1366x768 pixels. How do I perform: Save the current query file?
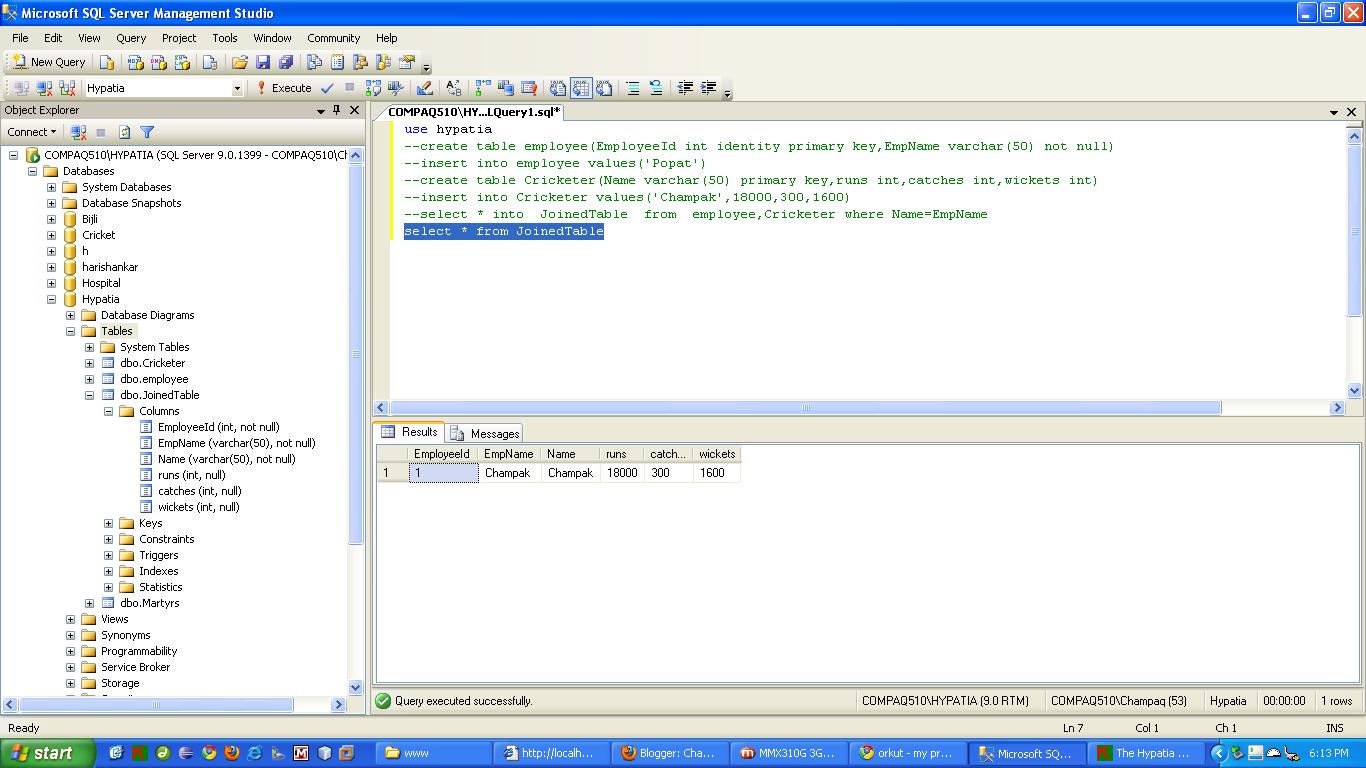262,62
